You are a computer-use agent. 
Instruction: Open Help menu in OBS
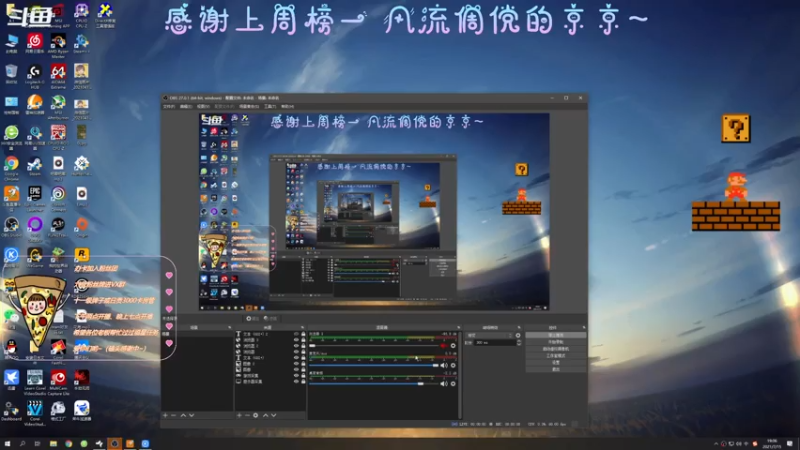287,107
